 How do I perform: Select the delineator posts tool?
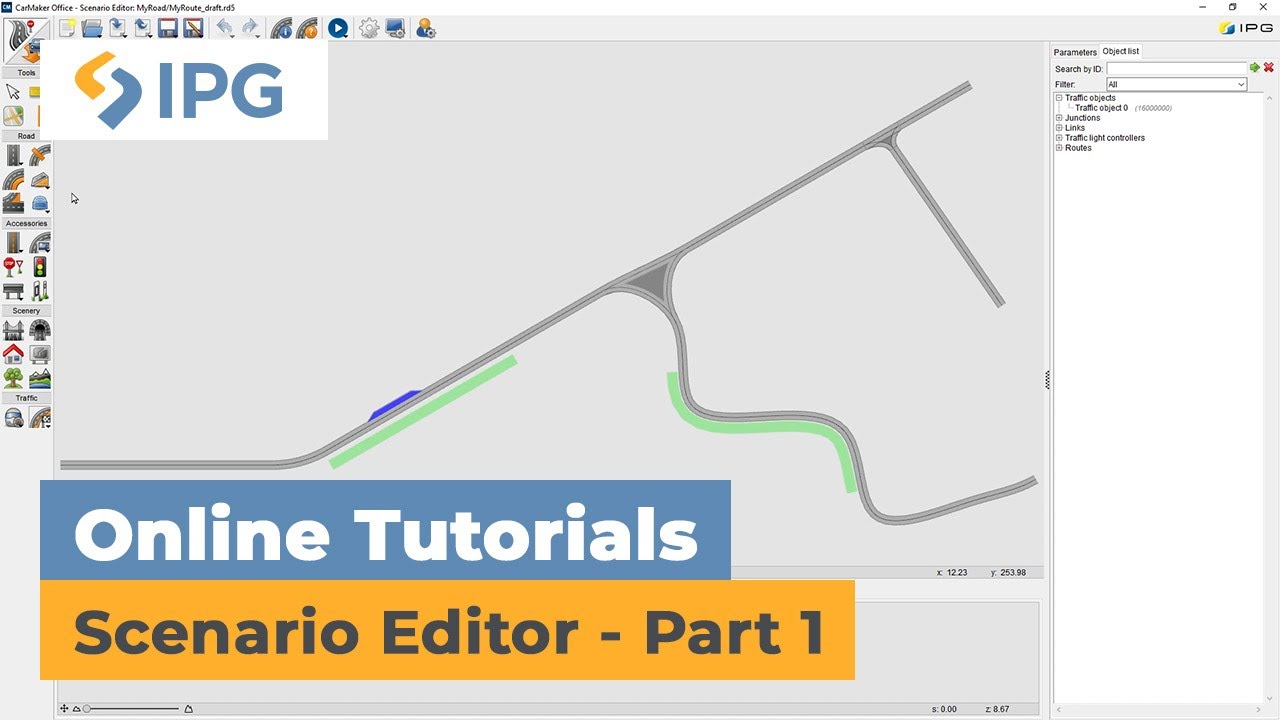pos(40,291)
